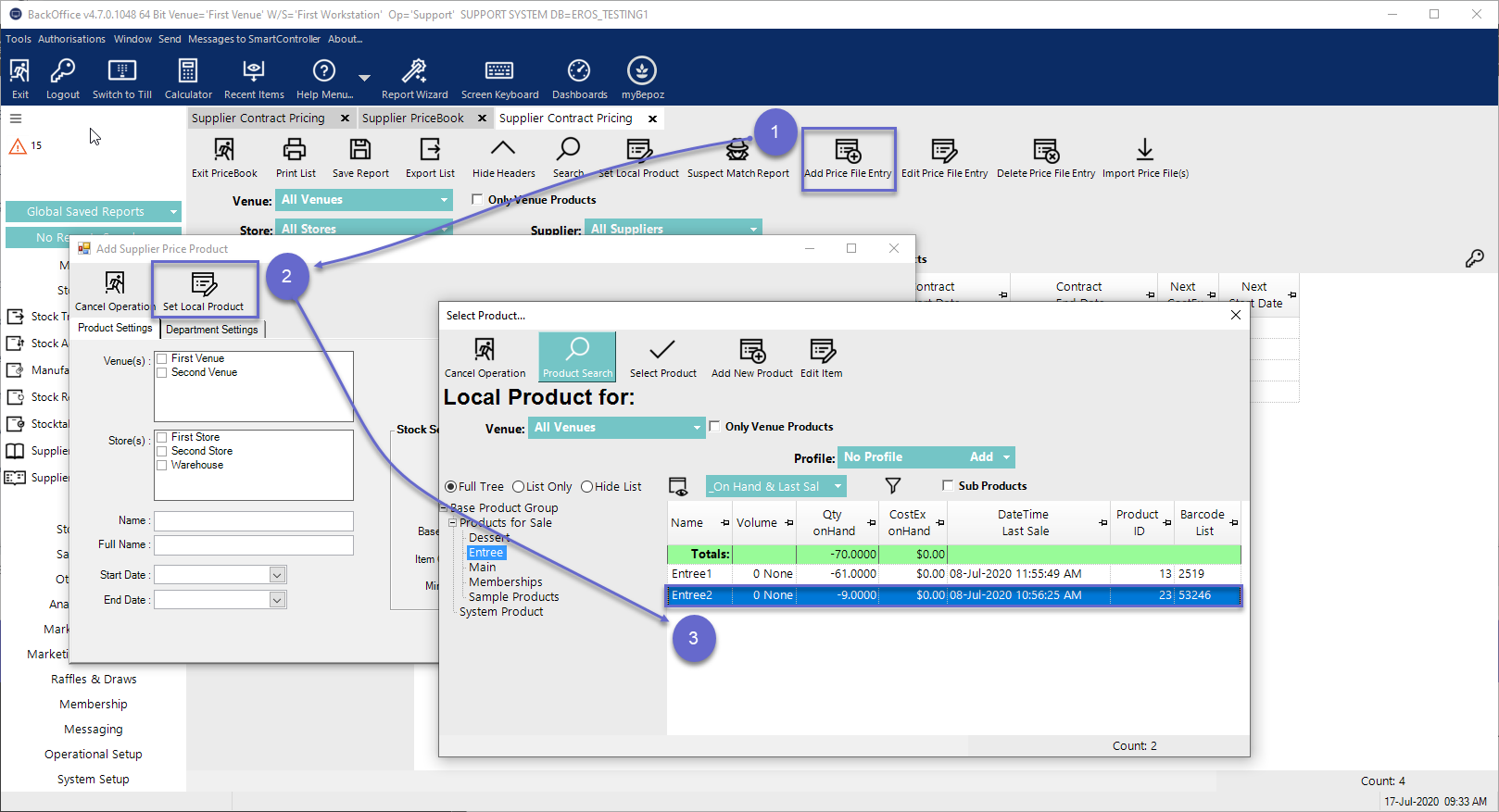Click the Report Wizard toolbar icon
1499x812 pixels.
tap(414, 72)
